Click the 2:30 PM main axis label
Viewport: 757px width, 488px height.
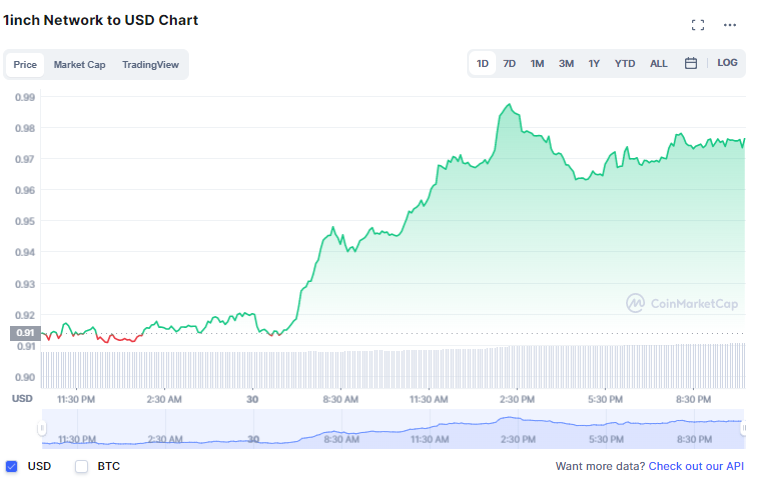coord(517,400)
